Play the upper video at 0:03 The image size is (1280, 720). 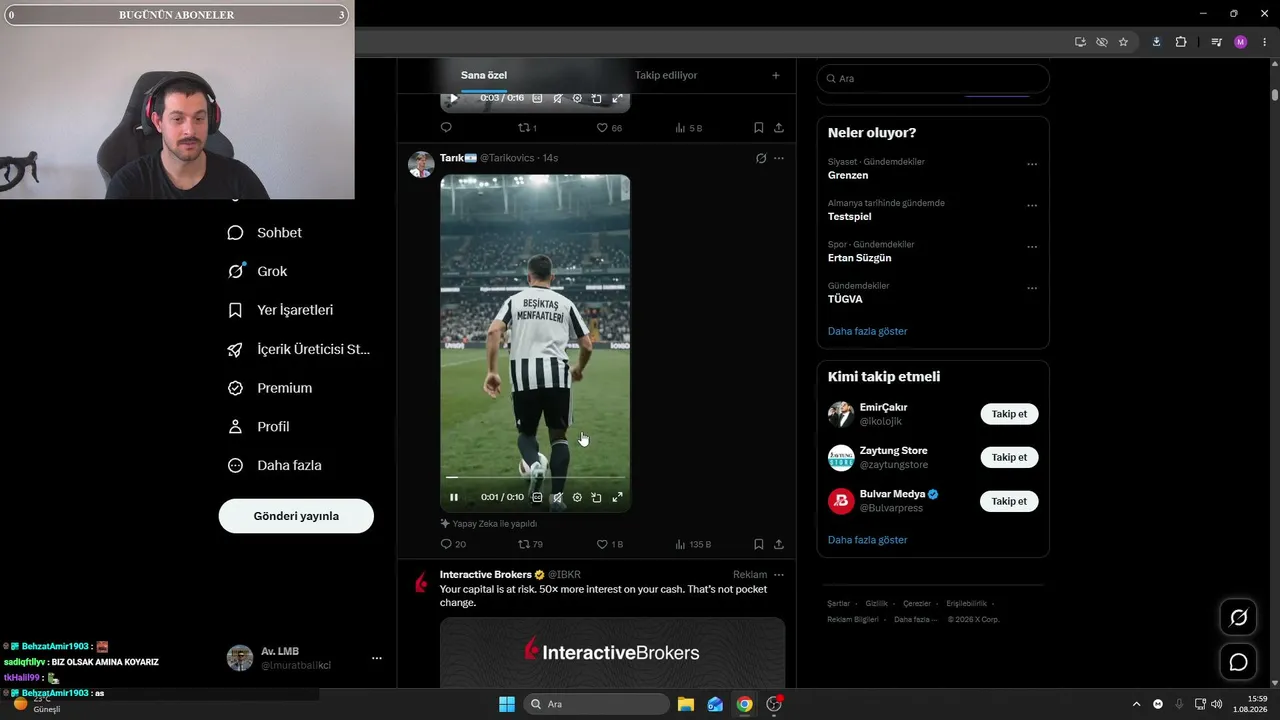(454, 98)
